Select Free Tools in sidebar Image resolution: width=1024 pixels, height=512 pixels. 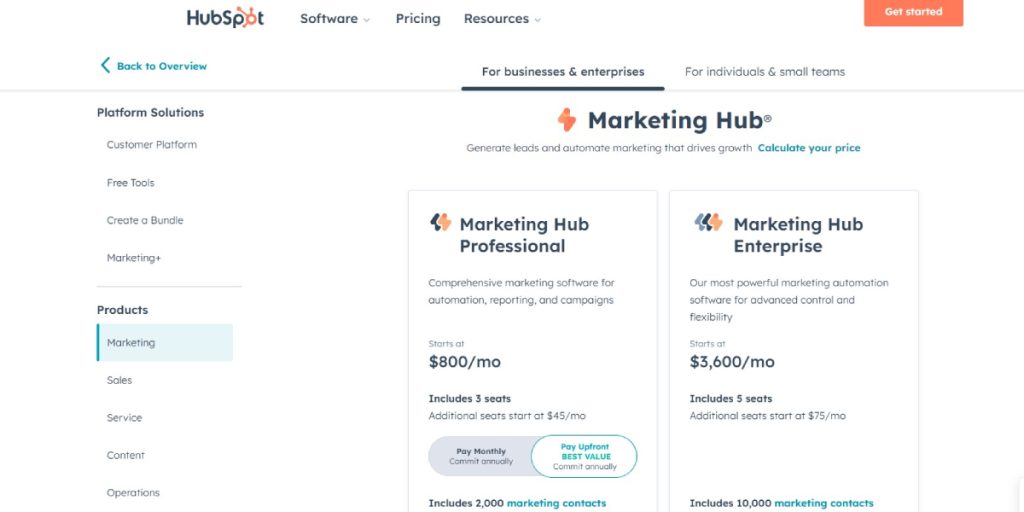131,183
